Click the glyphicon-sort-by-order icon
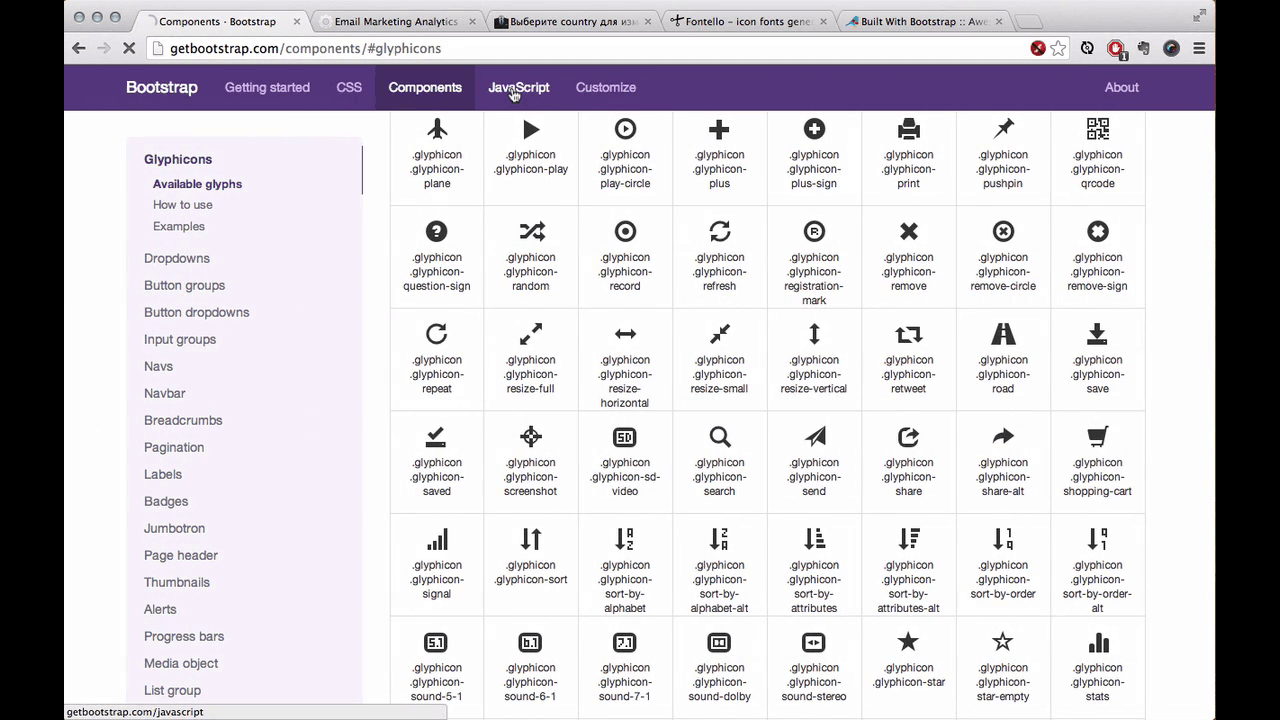The image size is (1280, 720). (x=1003, y=540)
